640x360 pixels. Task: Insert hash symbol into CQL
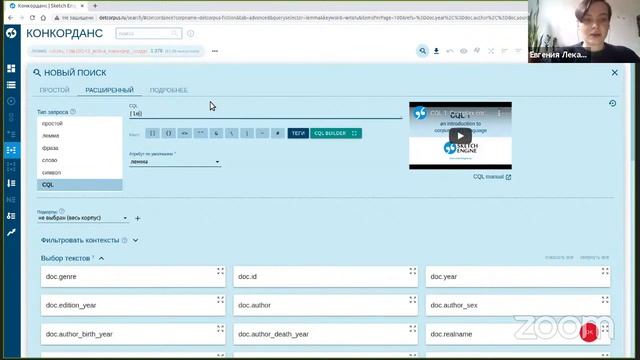(278, 133)
